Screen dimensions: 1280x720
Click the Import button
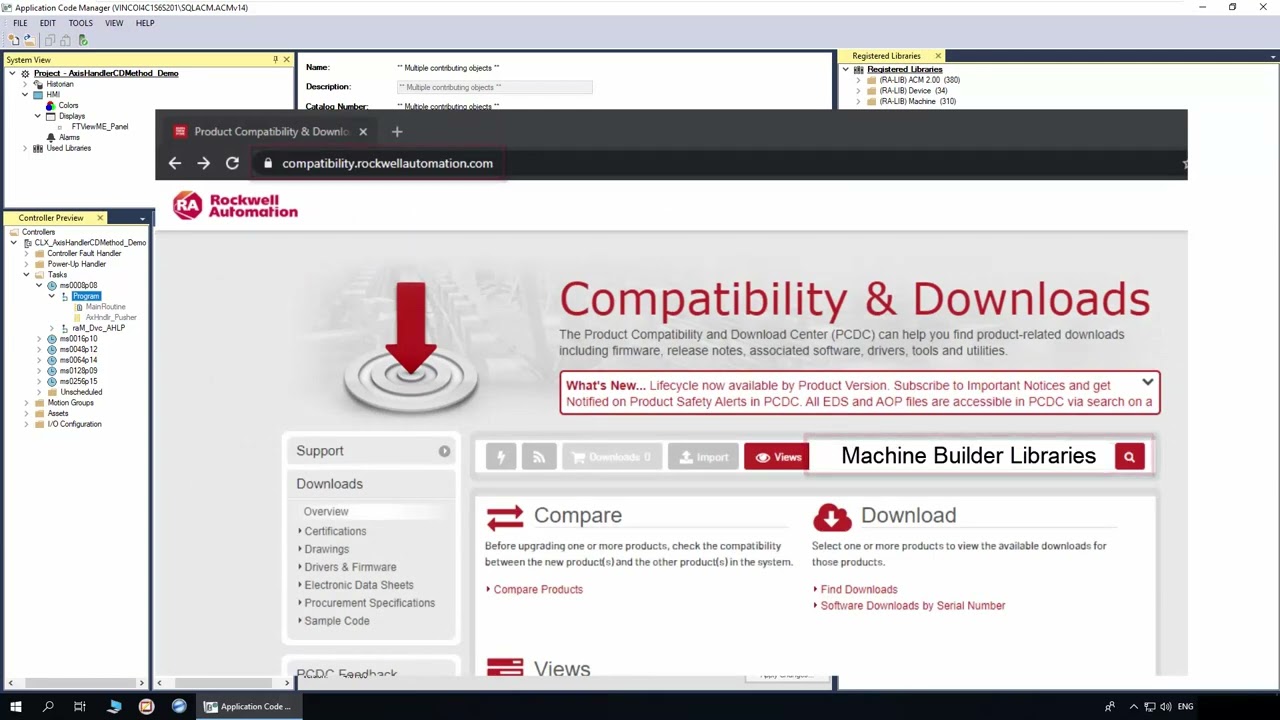pos(703,457)
